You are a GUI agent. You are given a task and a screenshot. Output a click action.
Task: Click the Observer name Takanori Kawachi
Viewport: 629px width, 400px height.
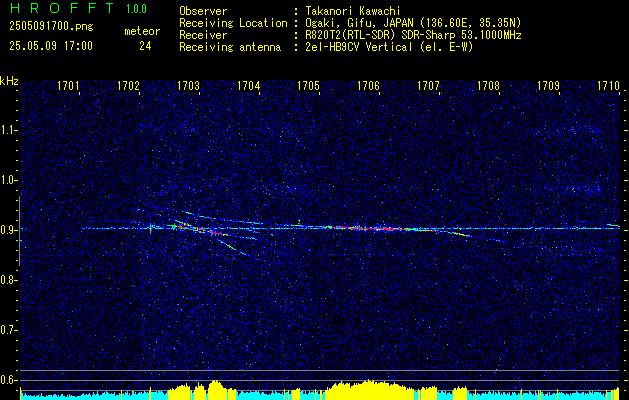click(352, 11)
